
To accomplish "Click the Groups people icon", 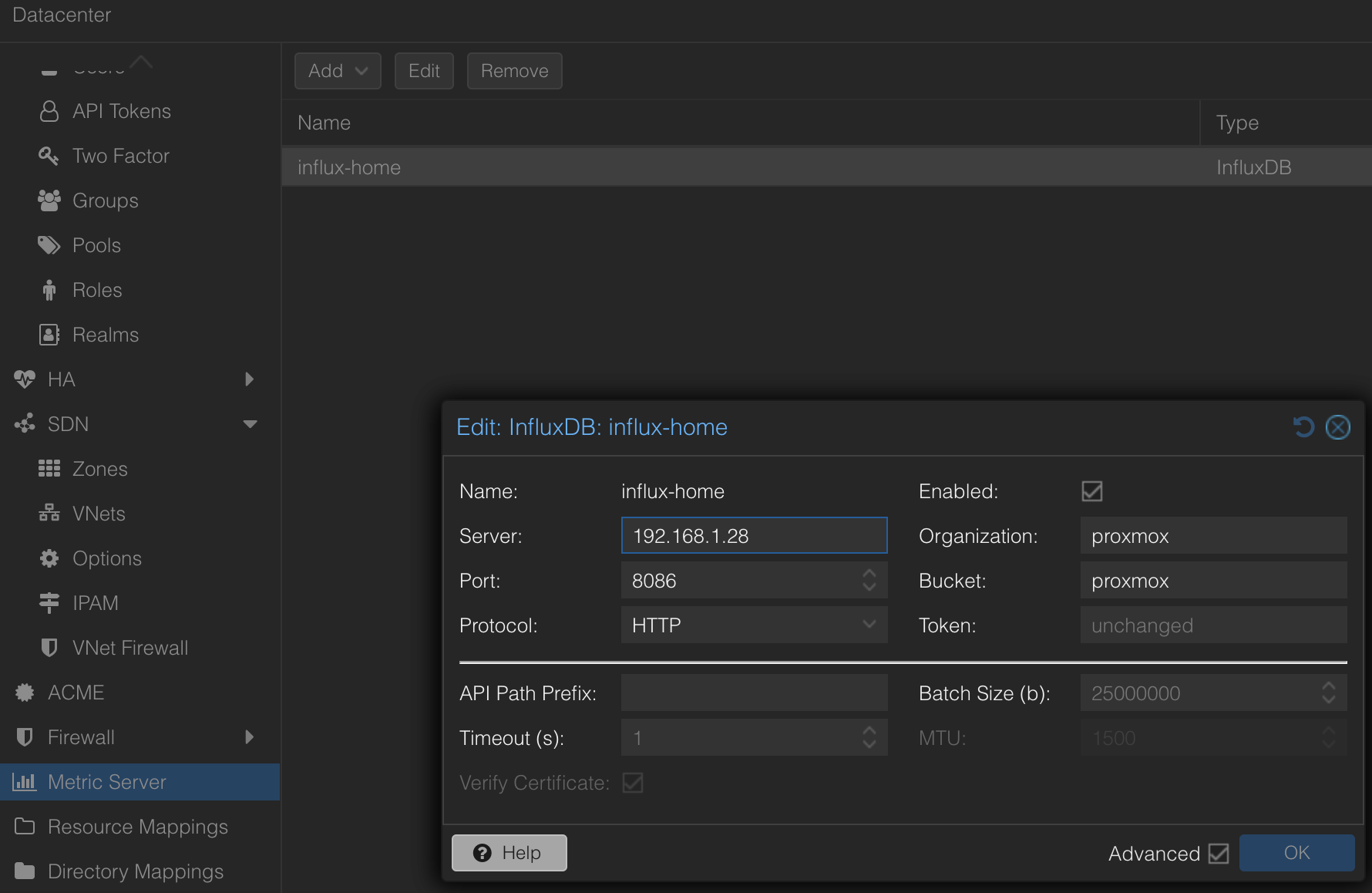I will tap(49, 201).
